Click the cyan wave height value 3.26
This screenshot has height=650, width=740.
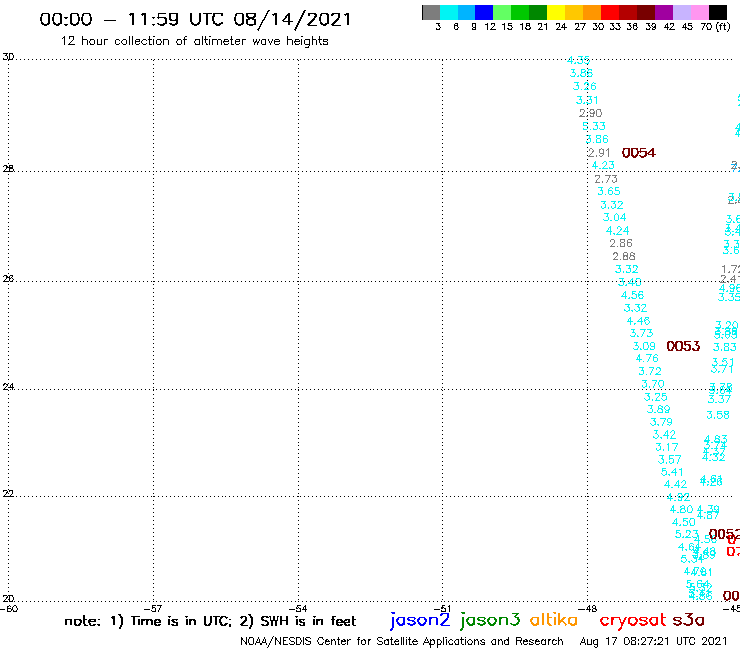pyautogui.click(x=585, y=86)
